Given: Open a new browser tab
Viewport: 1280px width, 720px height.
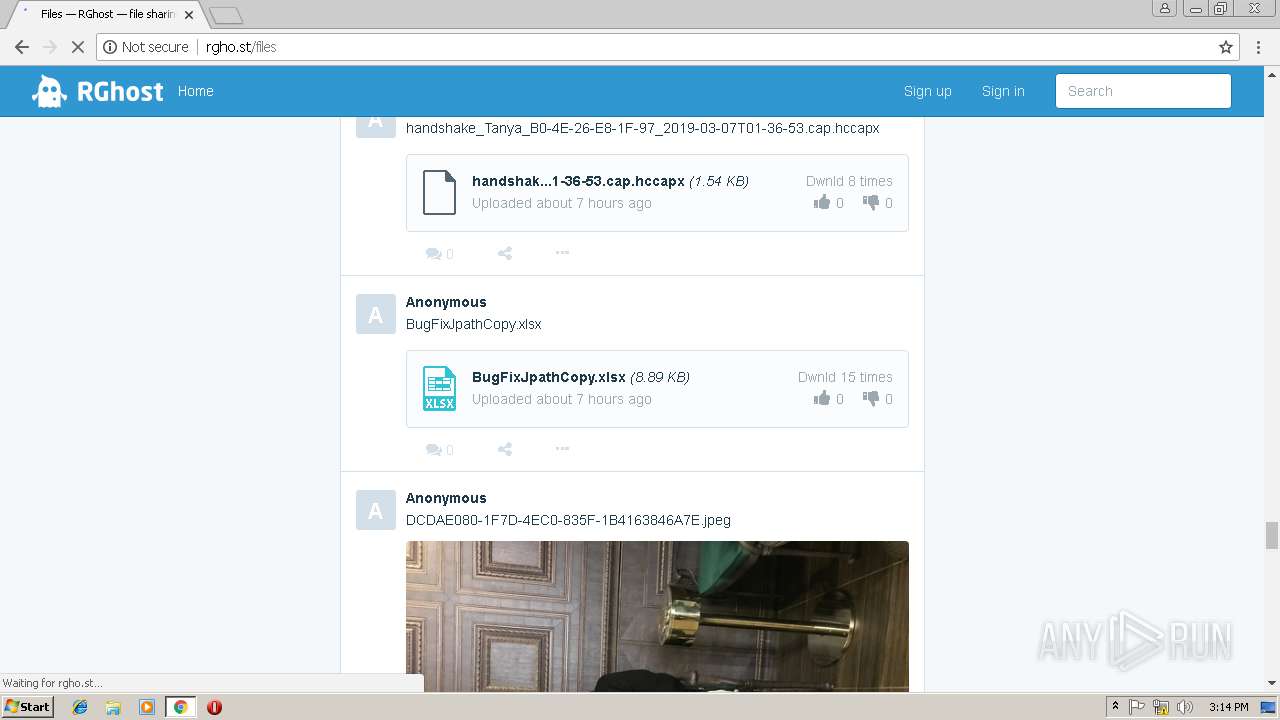Looking at the screenshot, I should [x=226, y=15].
